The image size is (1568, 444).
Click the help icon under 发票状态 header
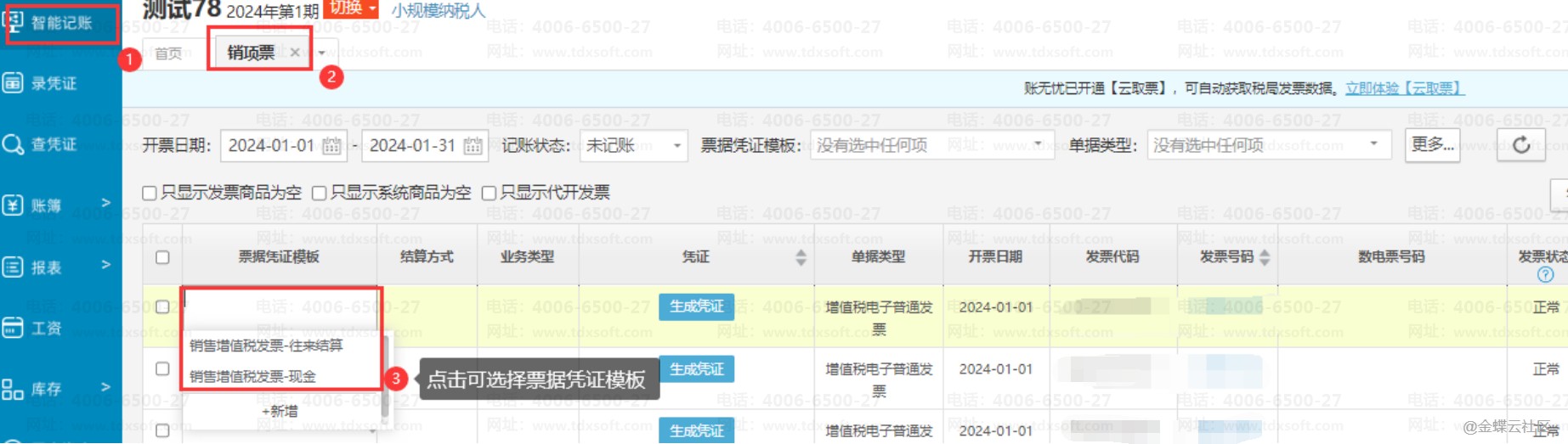click(x=1545, y=274)
